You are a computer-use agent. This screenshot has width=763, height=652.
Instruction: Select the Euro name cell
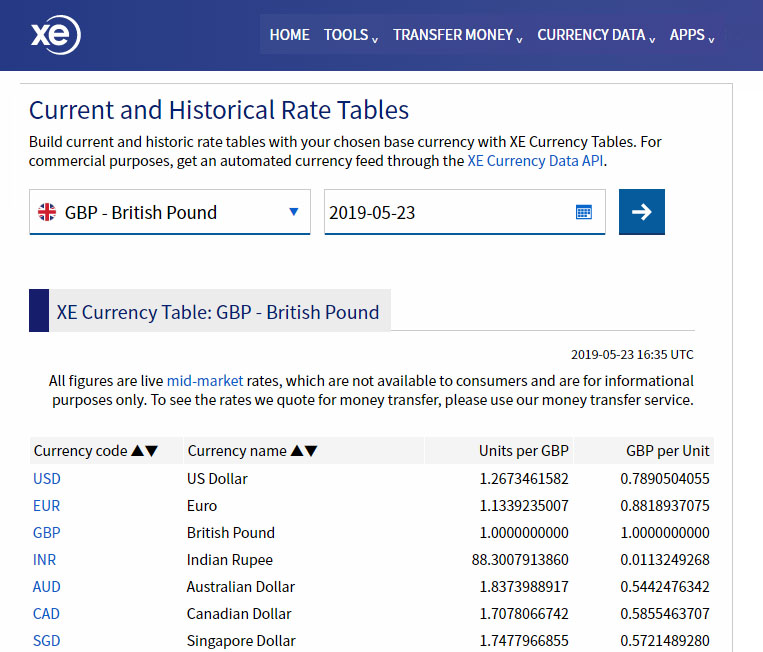coord(202,506)
